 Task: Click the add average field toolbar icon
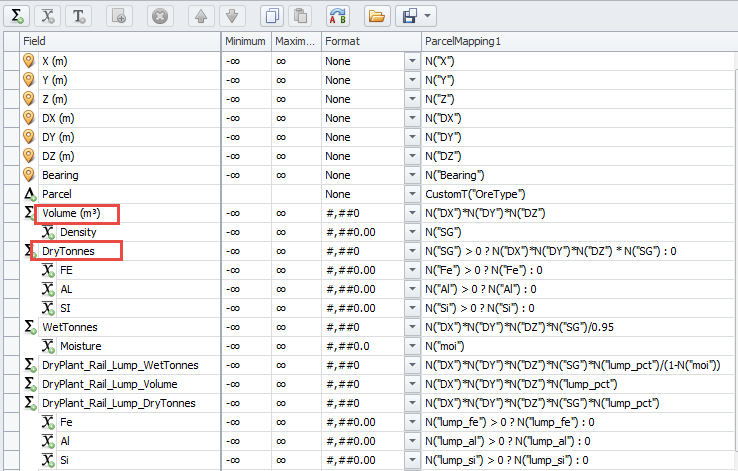[47, 16]
